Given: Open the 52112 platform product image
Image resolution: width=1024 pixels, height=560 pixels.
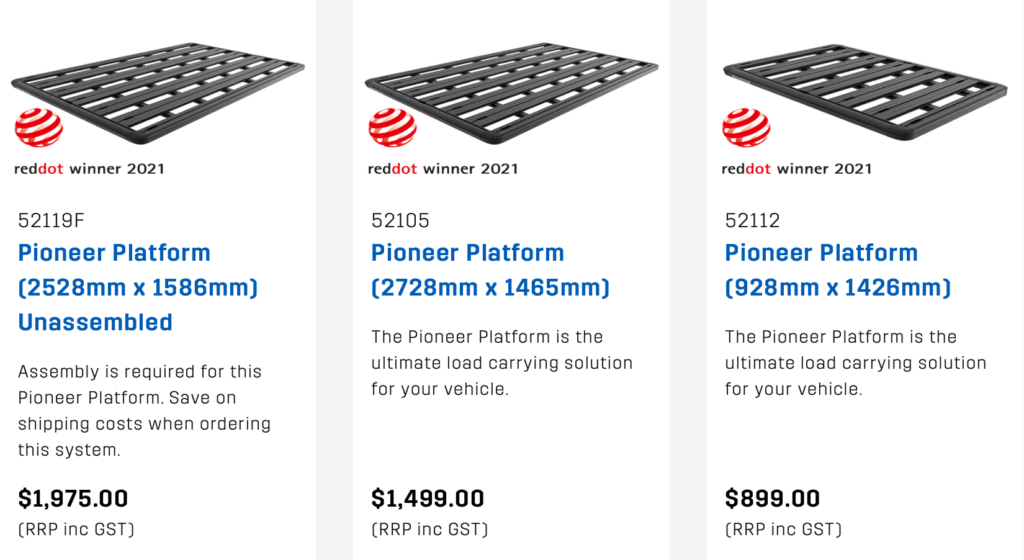Looking at the screenshot, I should (865, 91).
